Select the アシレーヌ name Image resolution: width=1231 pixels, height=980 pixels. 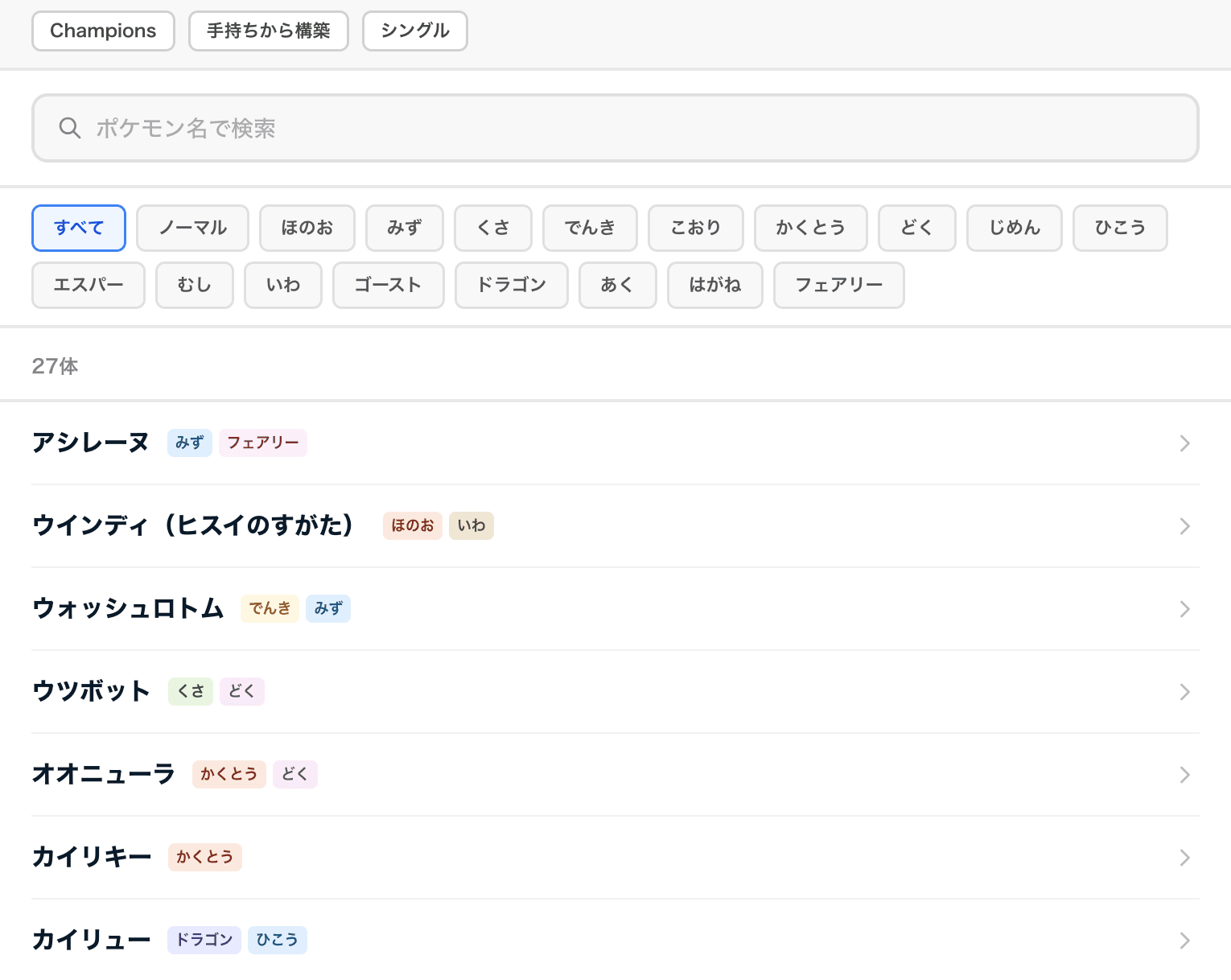91,443
